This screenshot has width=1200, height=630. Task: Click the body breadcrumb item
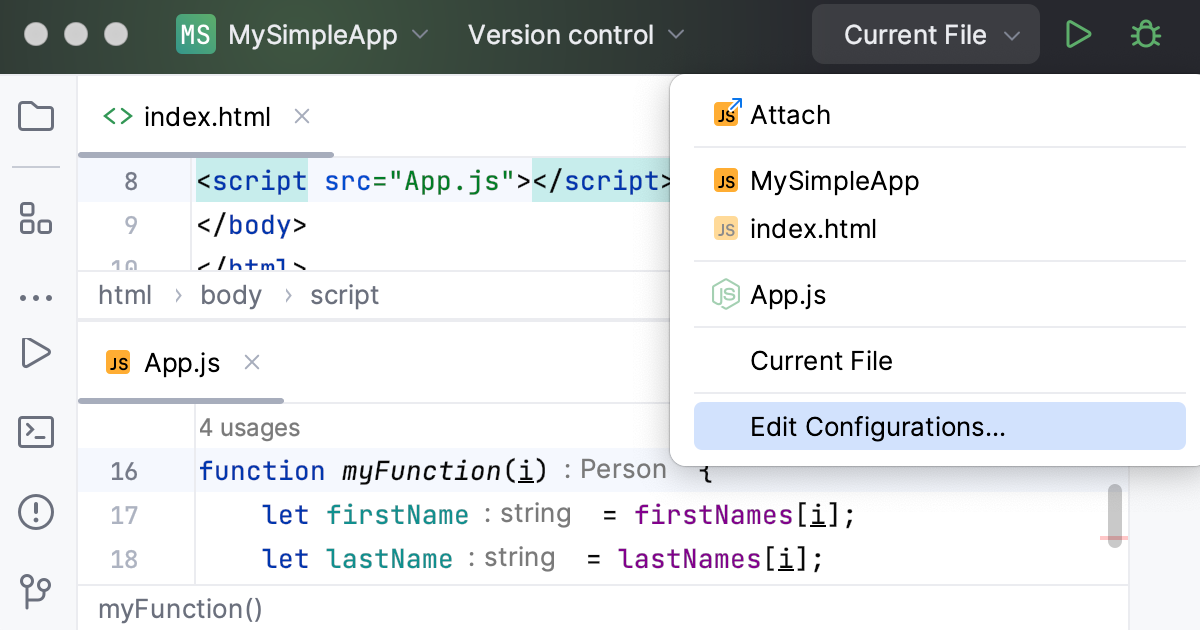click(x=231, y=295)
